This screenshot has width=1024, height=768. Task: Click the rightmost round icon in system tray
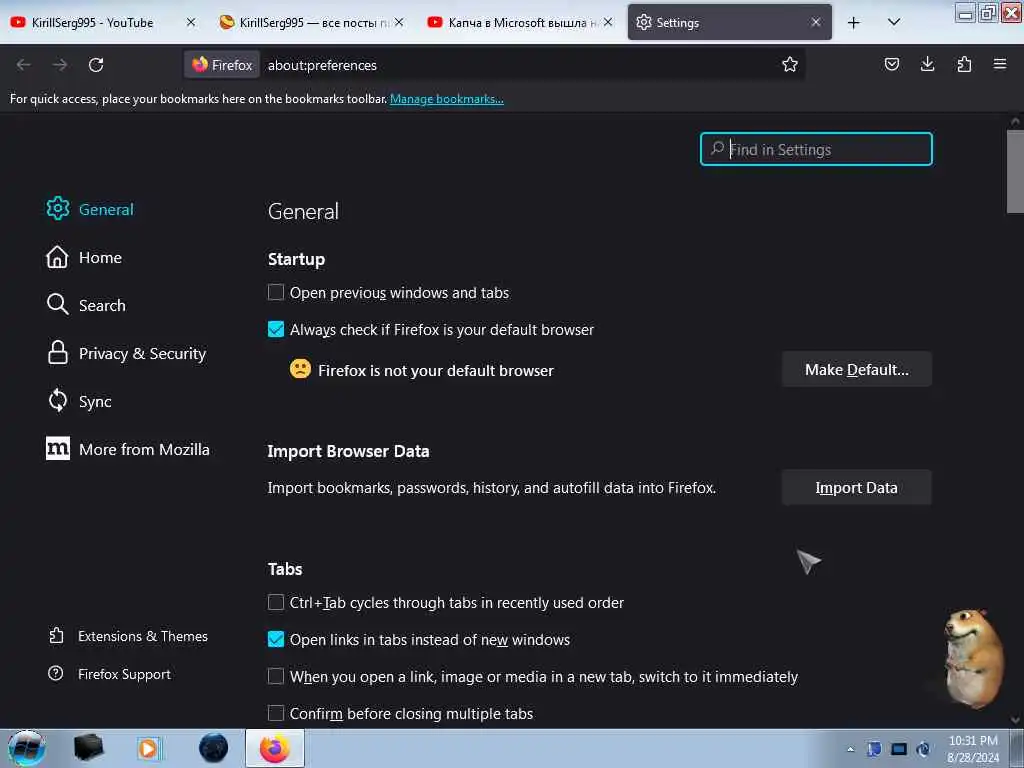(x=923, y=749)
